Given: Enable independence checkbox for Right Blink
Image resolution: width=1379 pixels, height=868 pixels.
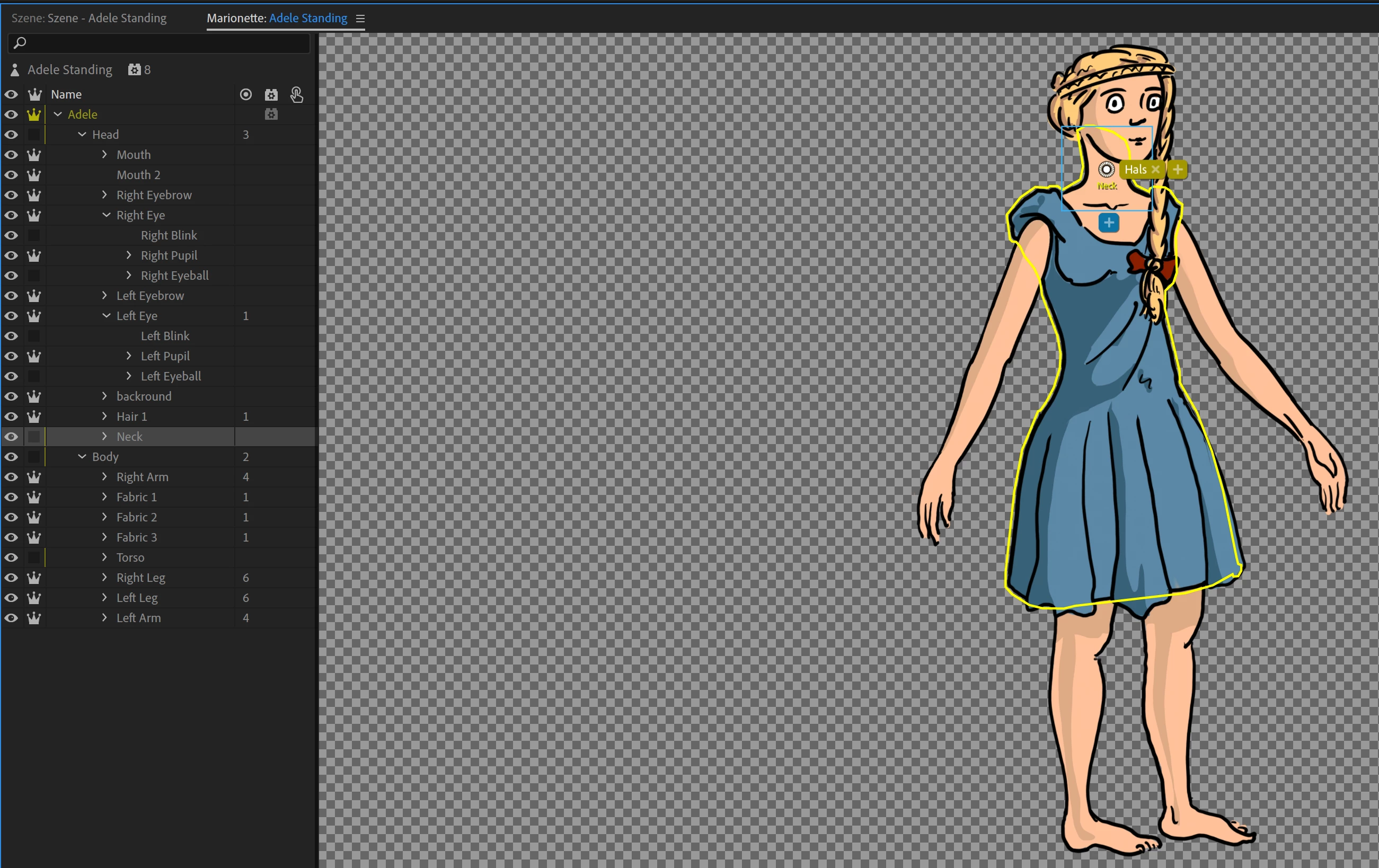Looking at the screenshot, I should coord(34,235).
